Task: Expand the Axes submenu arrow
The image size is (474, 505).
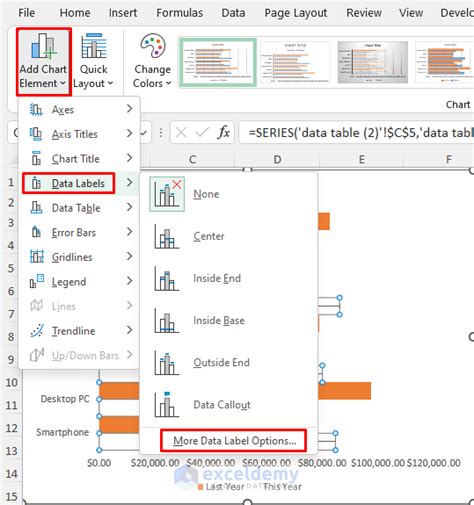Action: coord(130,109)
